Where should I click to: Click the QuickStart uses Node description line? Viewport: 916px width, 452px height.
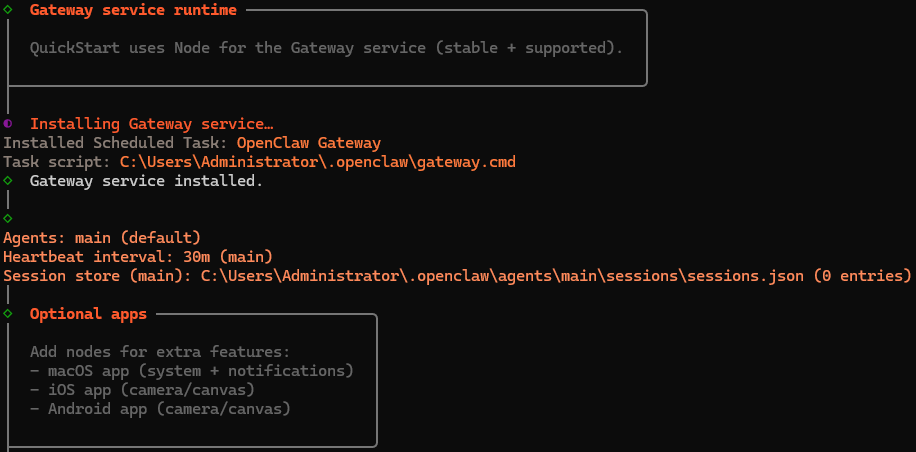pyautogui.click(x=326, y=48)
